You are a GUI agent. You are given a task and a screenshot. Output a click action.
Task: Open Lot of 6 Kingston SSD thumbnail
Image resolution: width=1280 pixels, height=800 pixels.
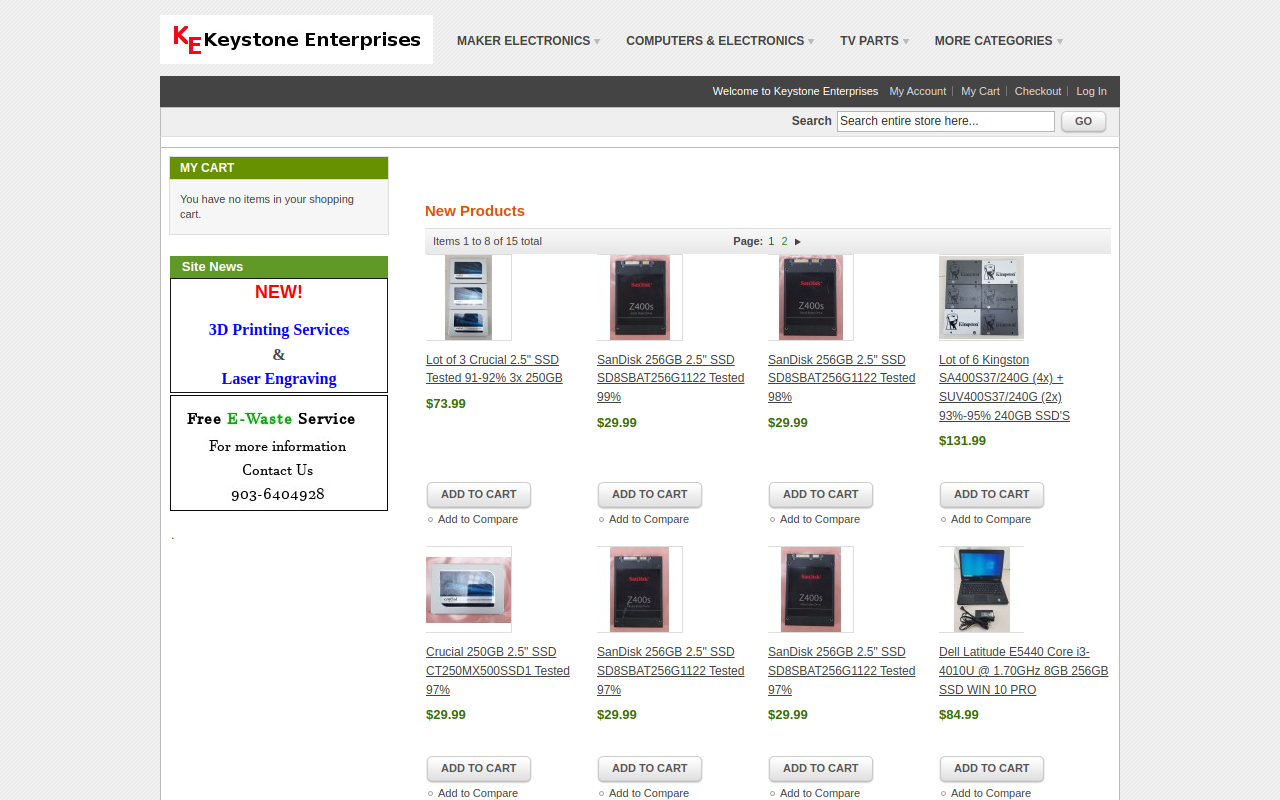[981, 297]
